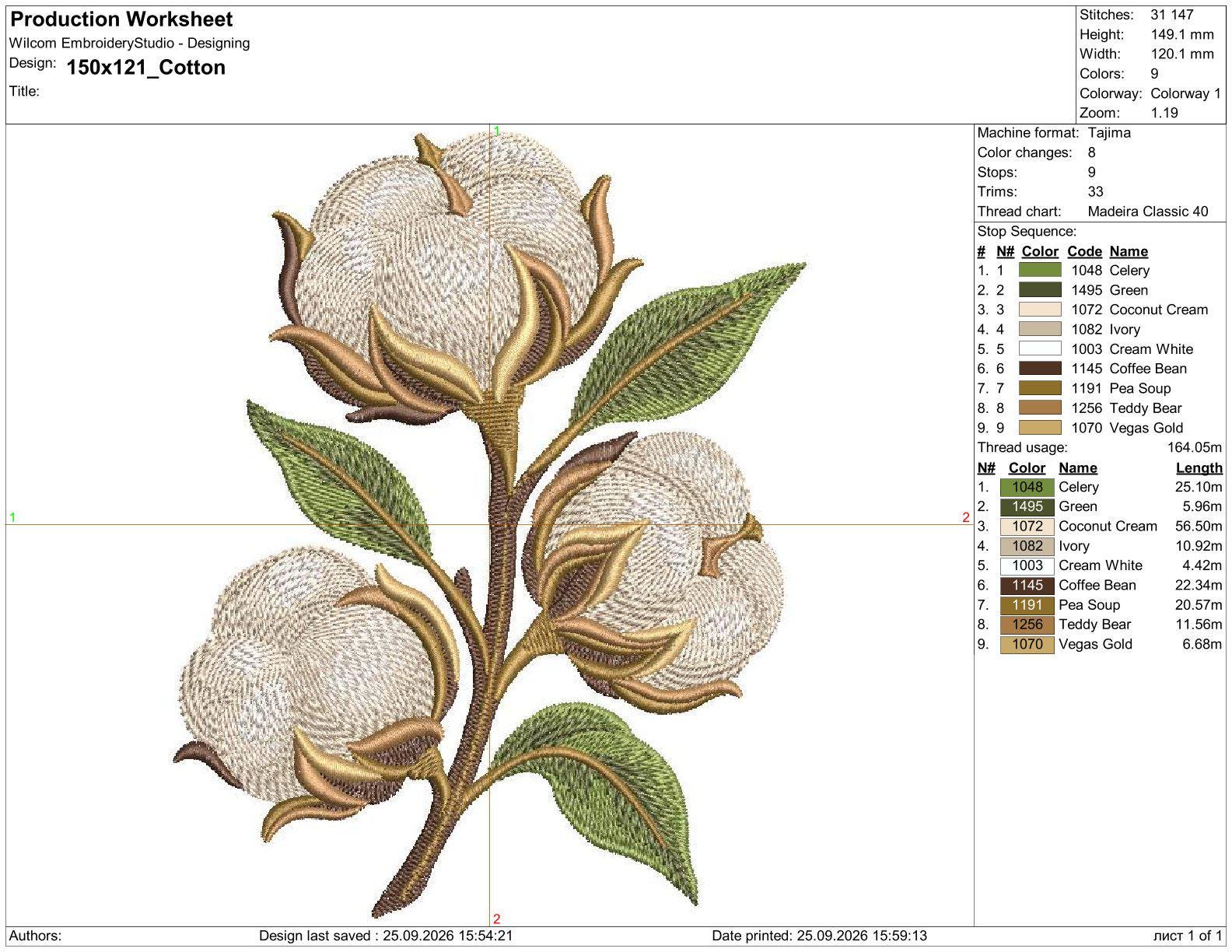
Task: Click the stitch count "31 147"
Action: [1172, 15]
